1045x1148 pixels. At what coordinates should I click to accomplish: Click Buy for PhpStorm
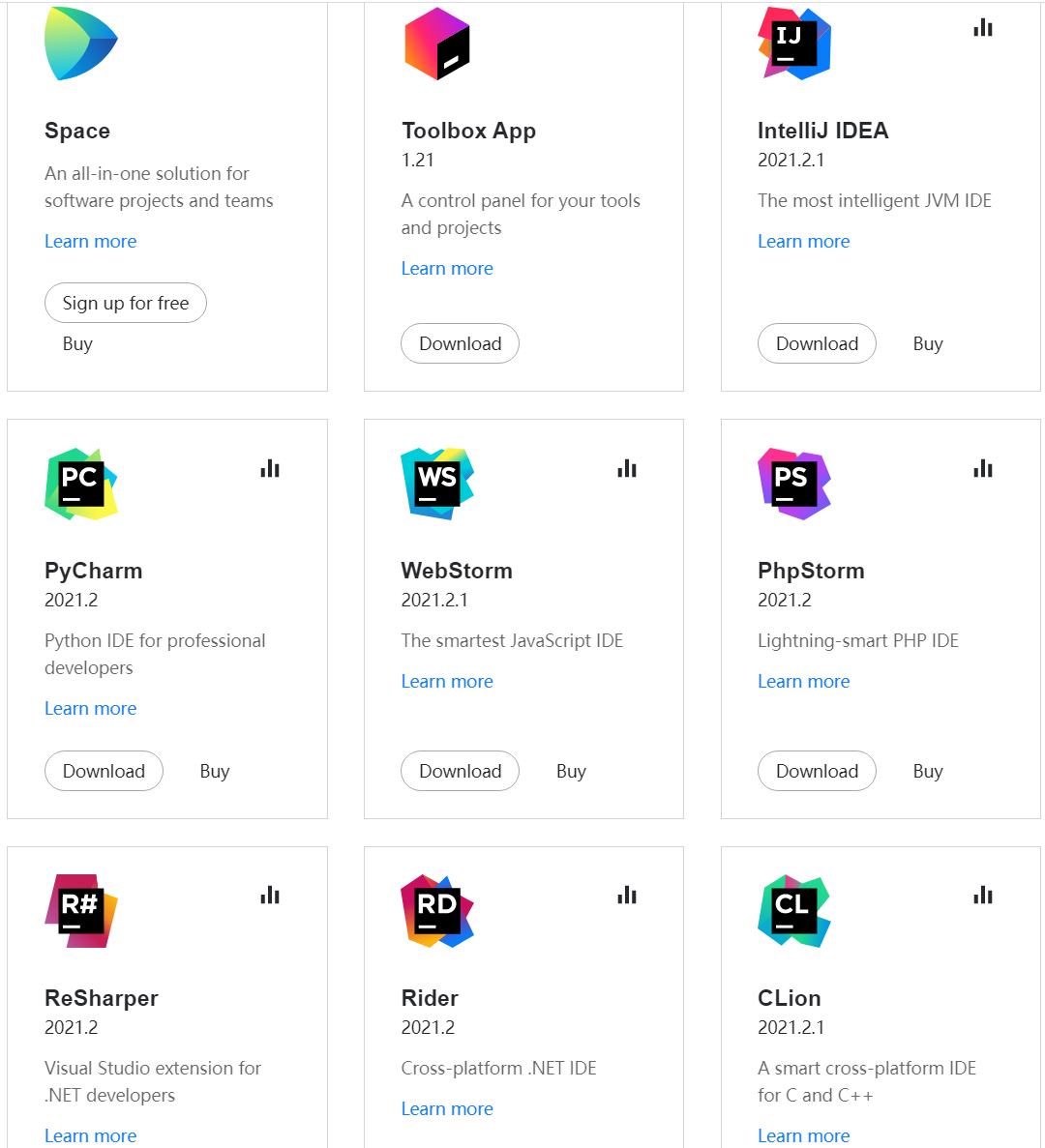click(x=928, y=772)
